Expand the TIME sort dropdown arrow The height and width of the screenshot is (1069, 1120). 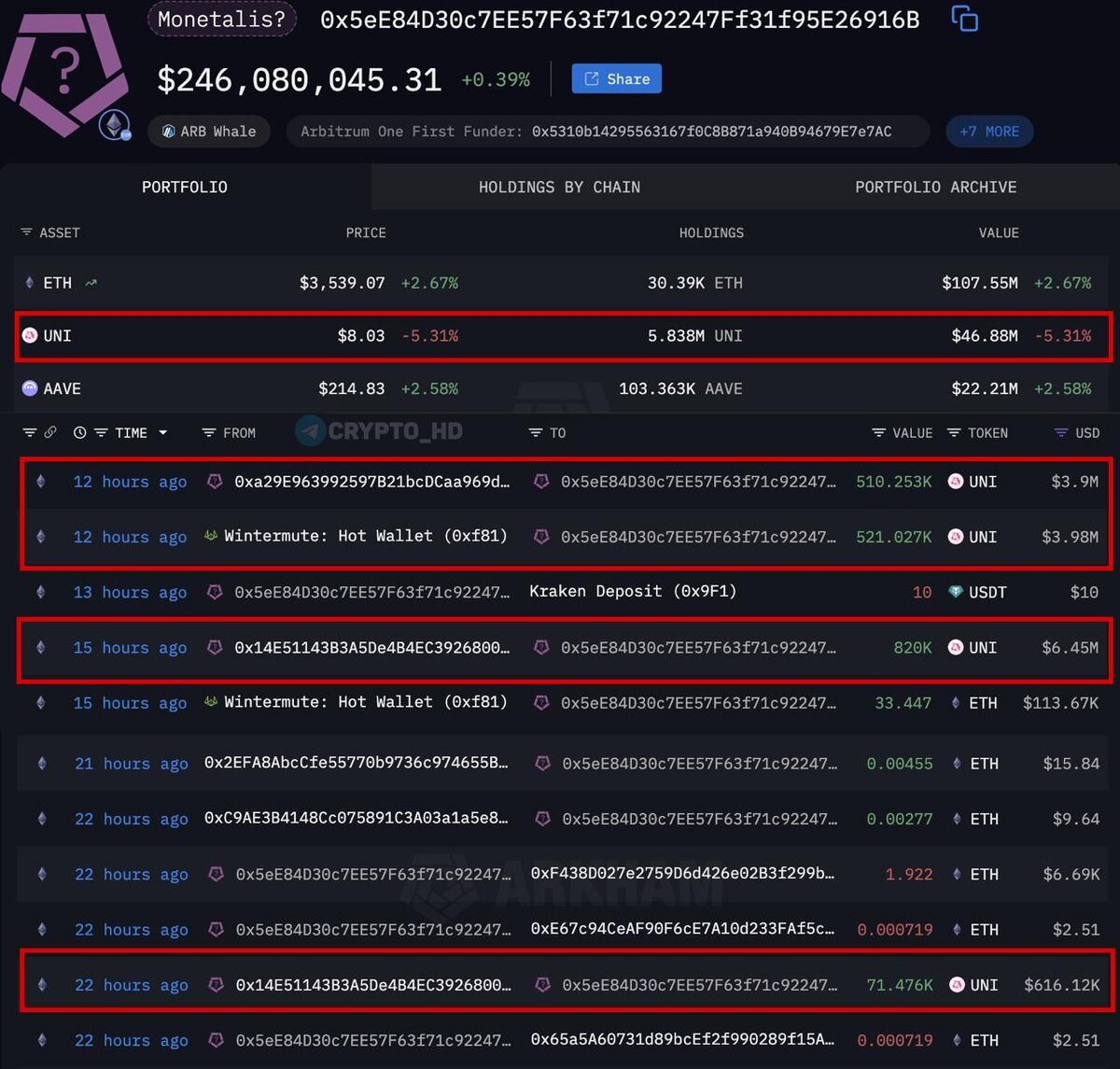click(162, 432)
